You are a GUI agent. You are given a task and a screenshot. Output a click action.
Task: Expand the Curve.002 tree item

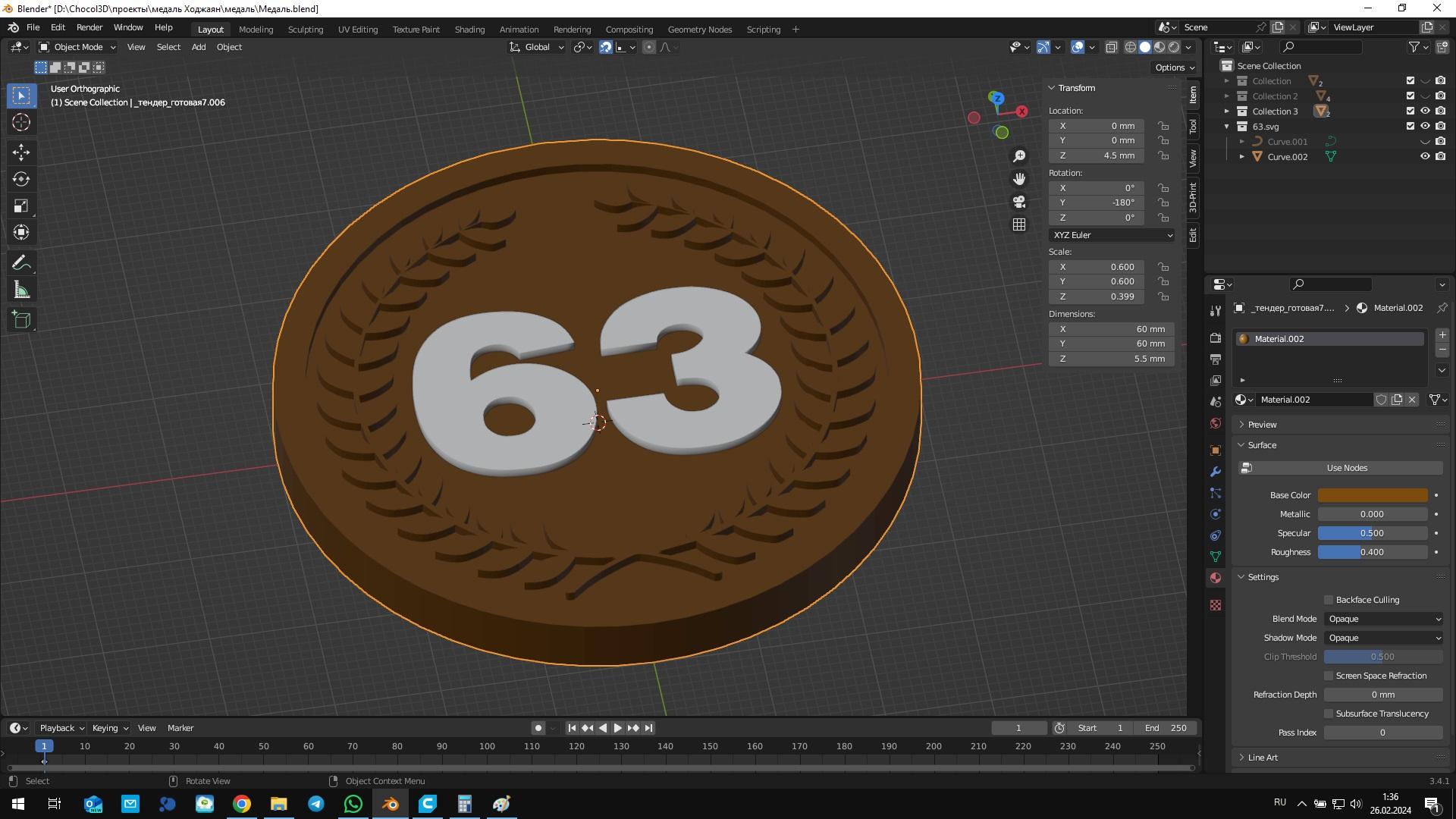tap(1242, 157)
